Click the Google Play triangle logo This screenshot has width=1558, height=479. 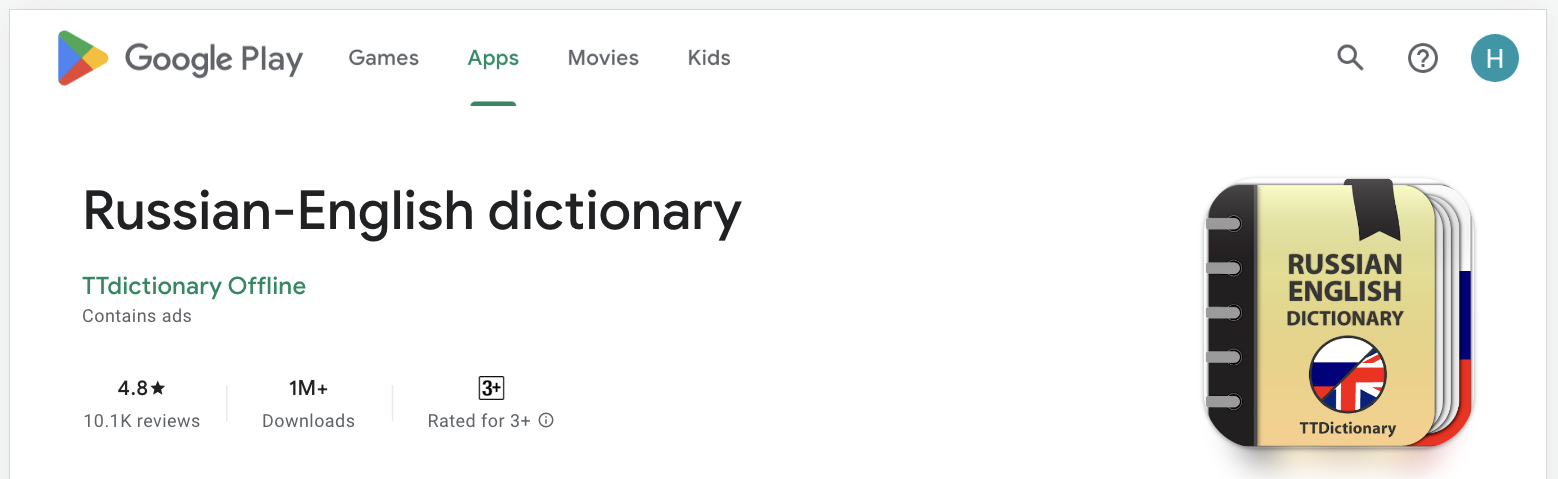[83, 58]
